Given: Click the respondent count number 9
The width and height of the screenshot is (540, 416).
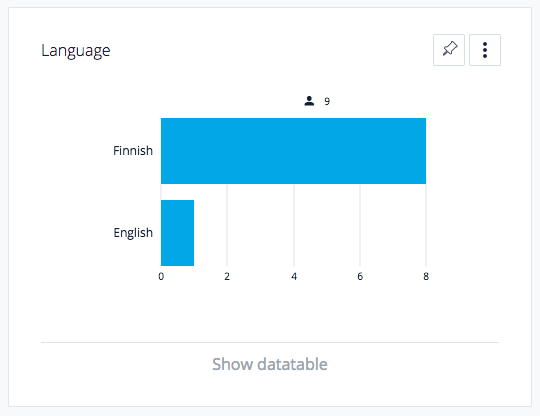Looking at the screenshot, I should tap(327, 101).
